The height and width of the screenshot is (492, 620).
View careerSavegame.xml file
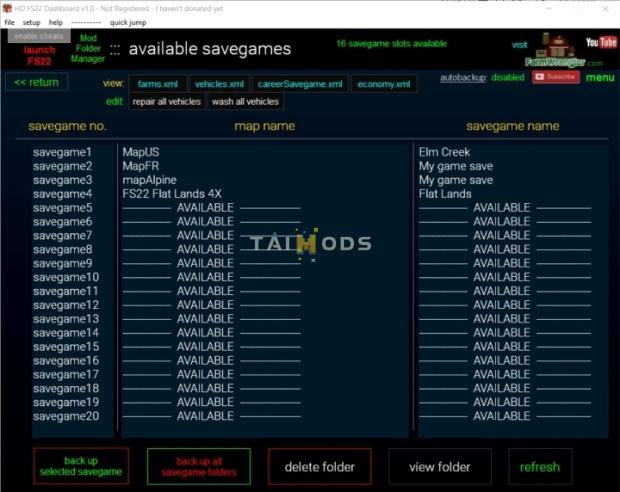pyautogui.click(x=300, y=84)
